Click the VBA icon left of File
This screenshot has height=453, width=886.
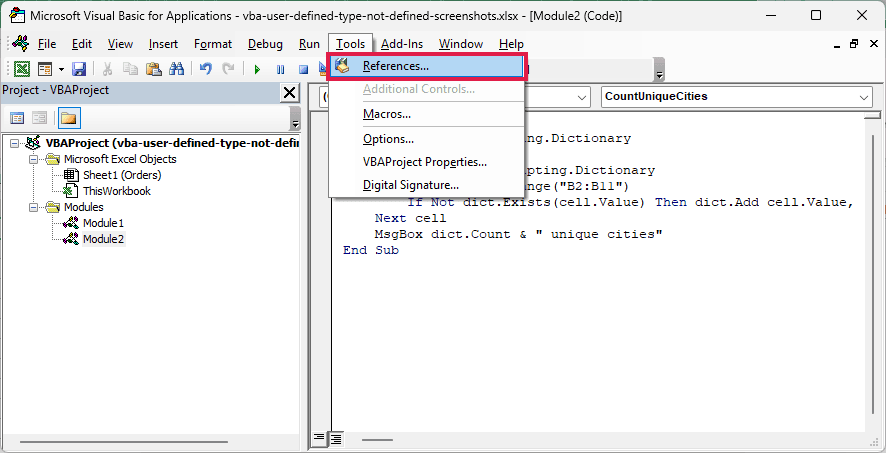(20, 43)
